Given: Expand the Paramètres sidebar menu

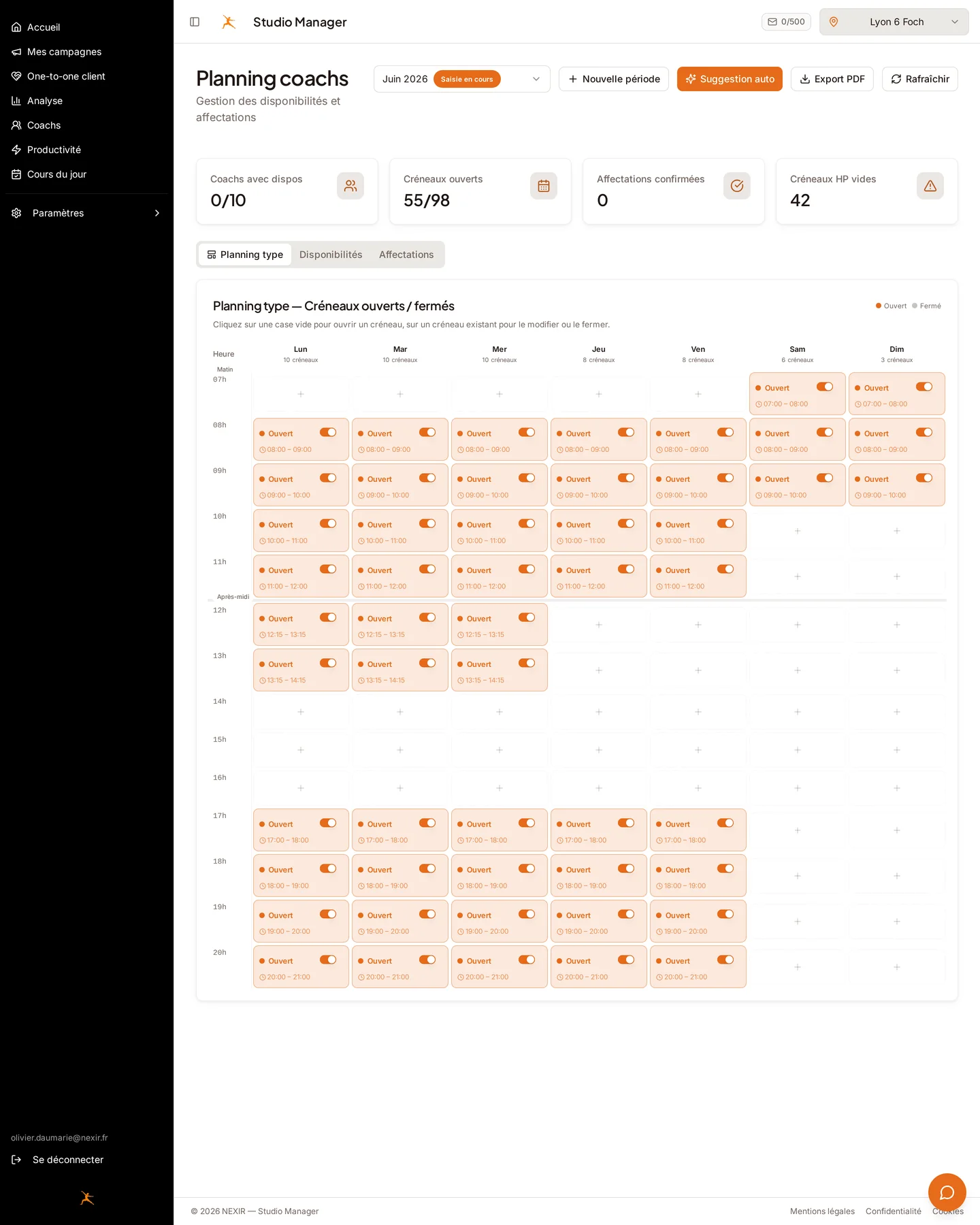Looking at the screenshot, I should pos(87,213).
